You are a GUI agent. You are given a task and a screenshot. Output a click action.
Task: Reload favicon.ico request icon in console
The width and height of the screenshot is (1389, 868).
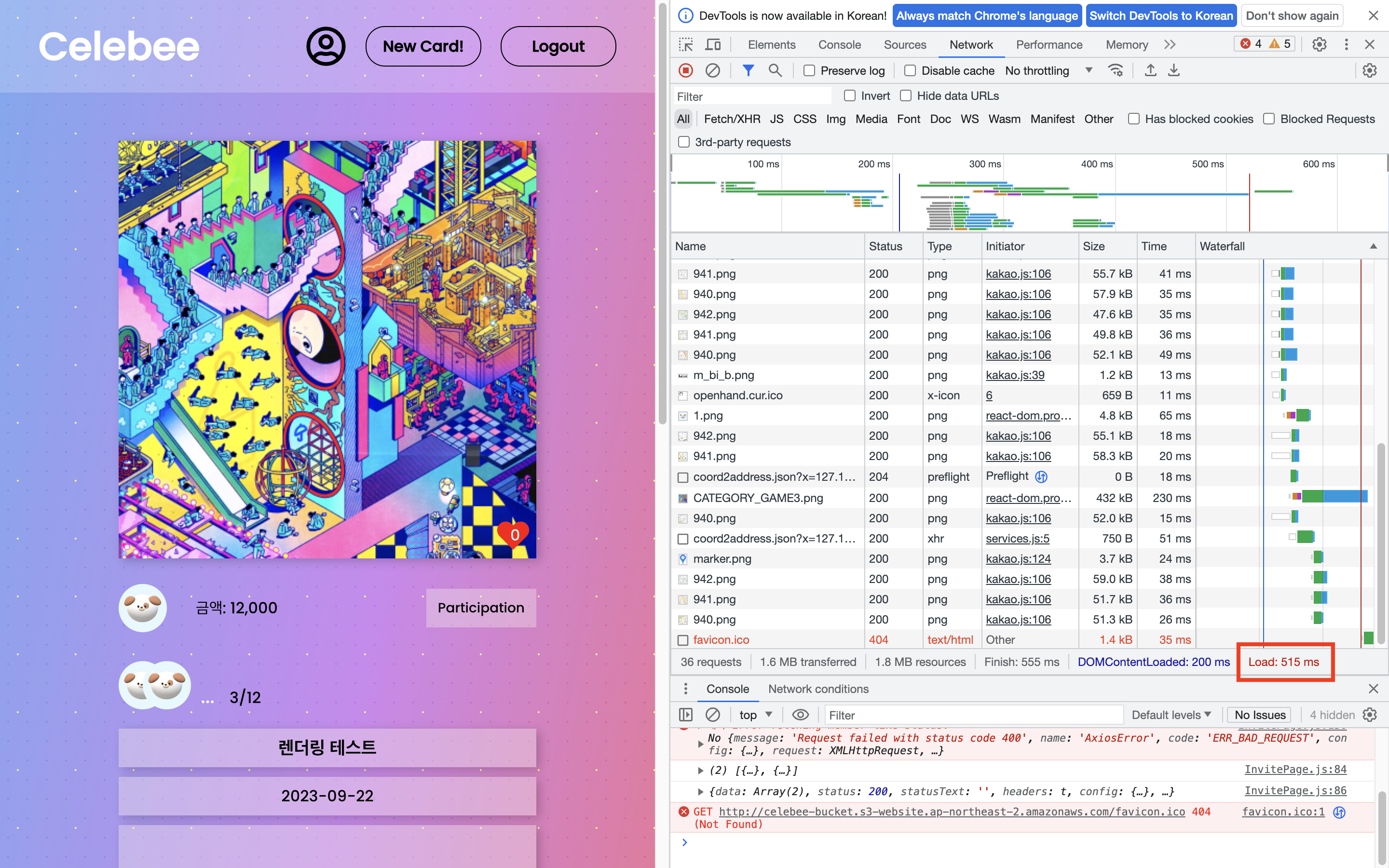click(1339, 813)
